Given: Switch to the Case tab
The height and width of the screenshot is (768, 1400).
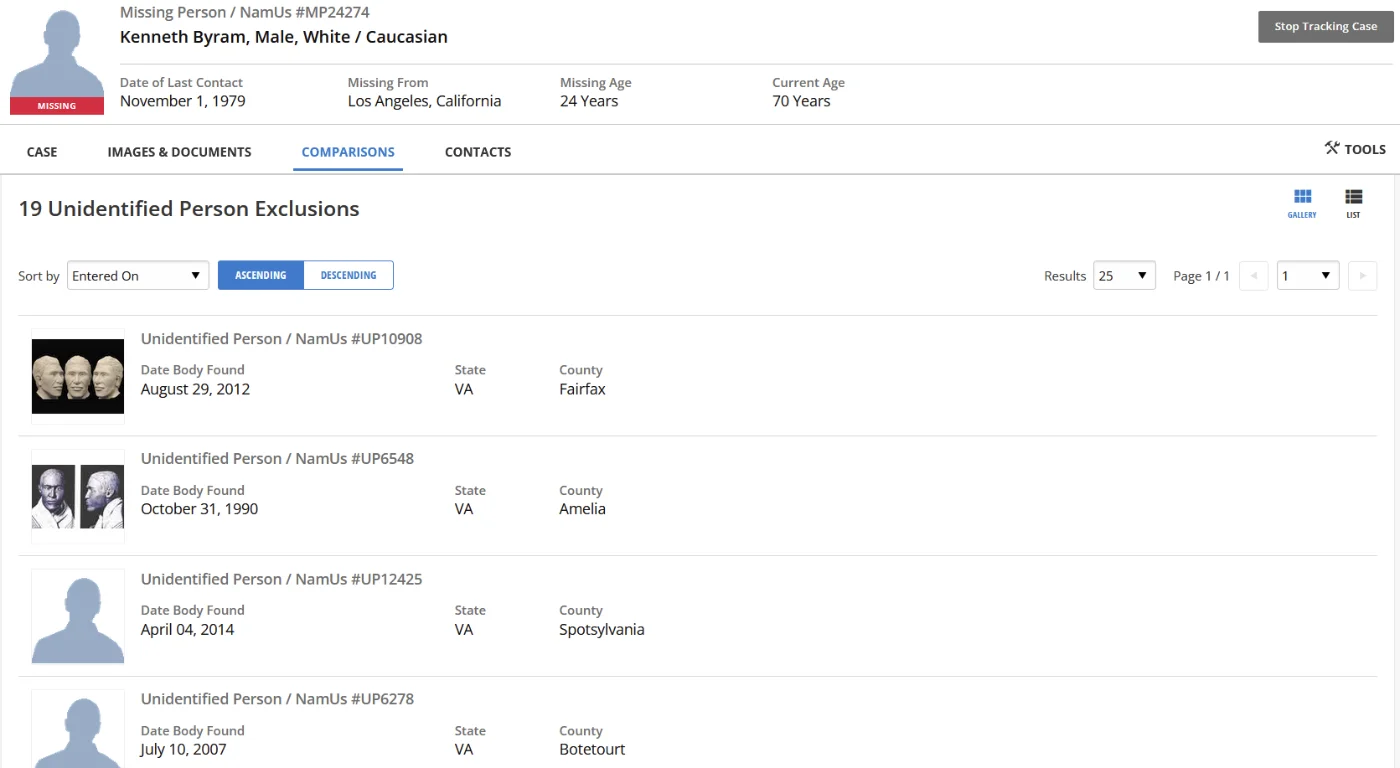Looking at the screenshot, I should tap(42, 152).
